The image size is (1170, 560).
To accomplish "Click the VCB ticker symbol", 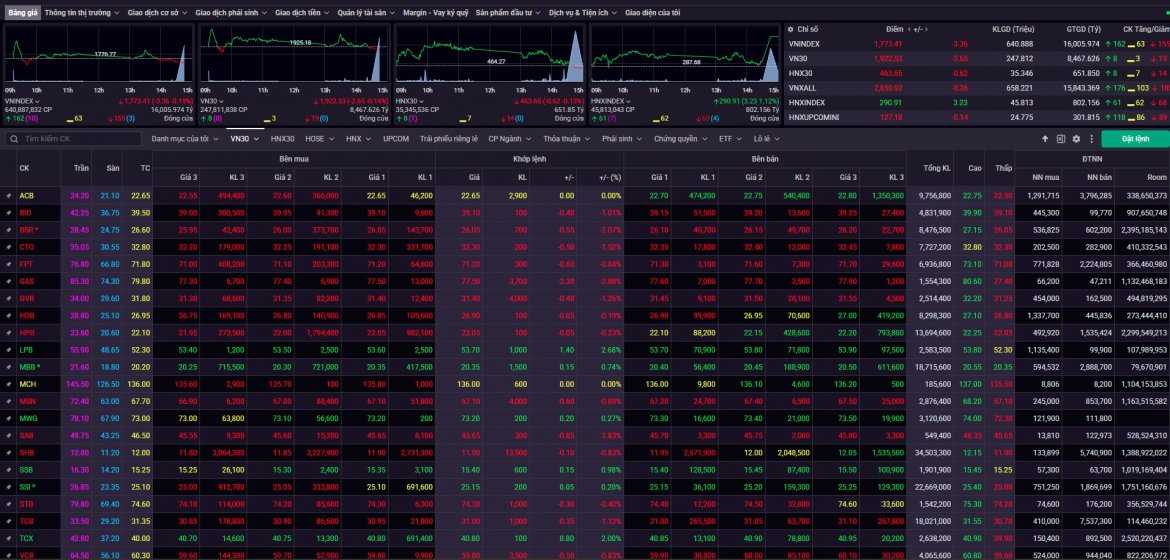I will point(27,556).
